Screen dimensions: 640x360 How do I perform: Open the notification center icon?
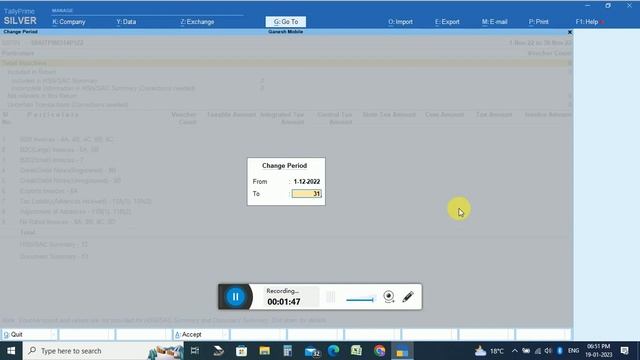624,351
